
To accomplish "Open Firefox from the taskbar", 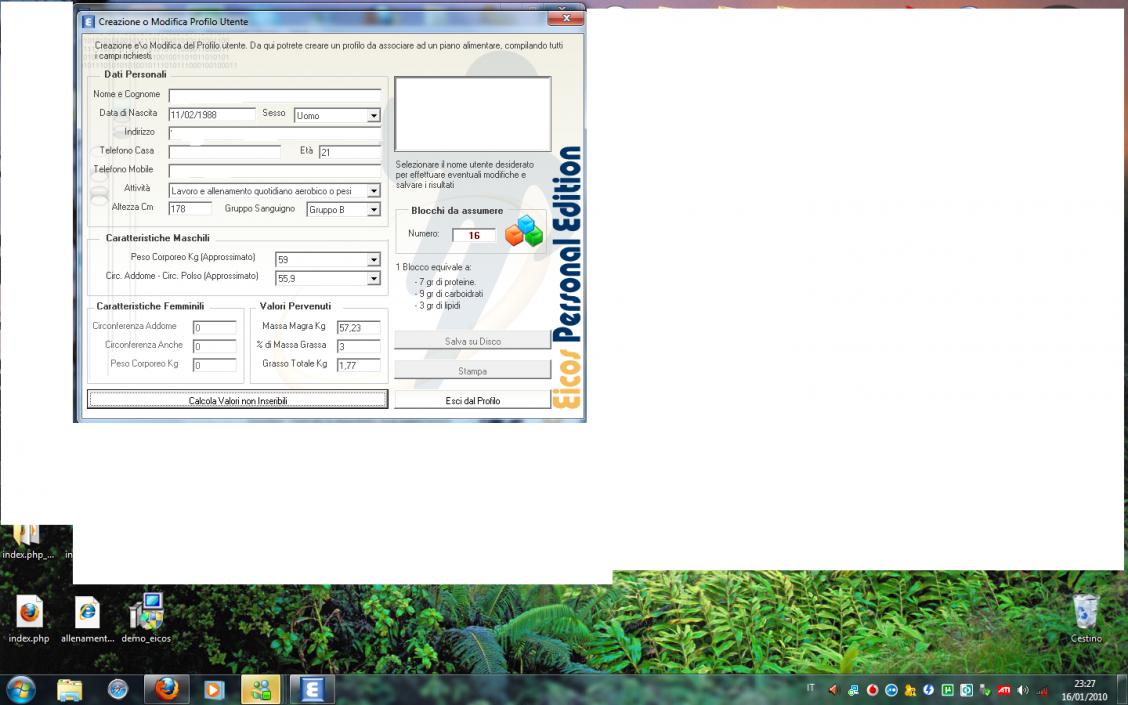I will [x=166, y=689].
